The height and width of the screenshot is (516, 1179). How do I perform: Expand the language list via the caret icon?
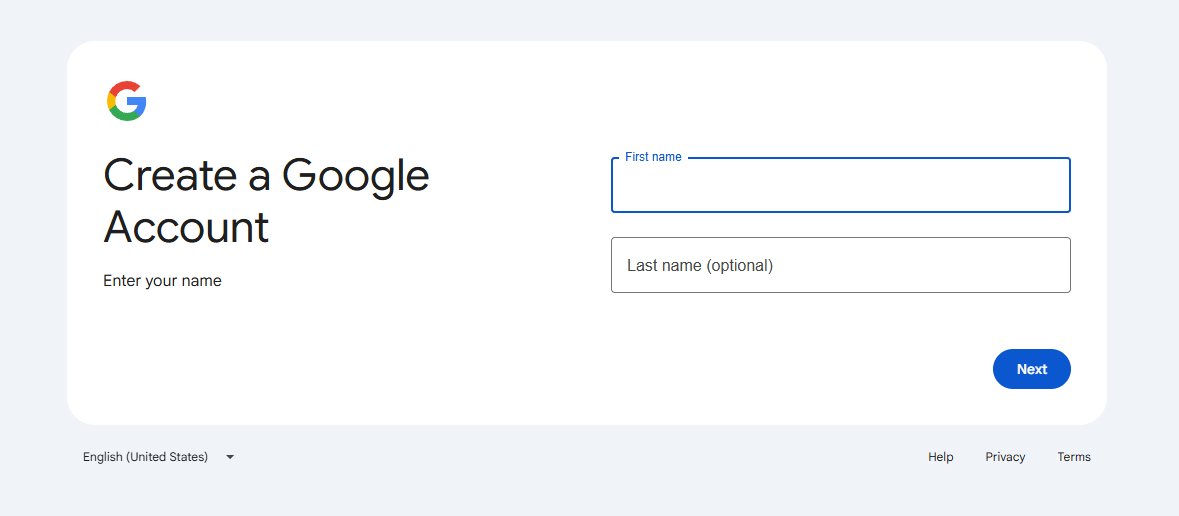(x=230, y=457)
